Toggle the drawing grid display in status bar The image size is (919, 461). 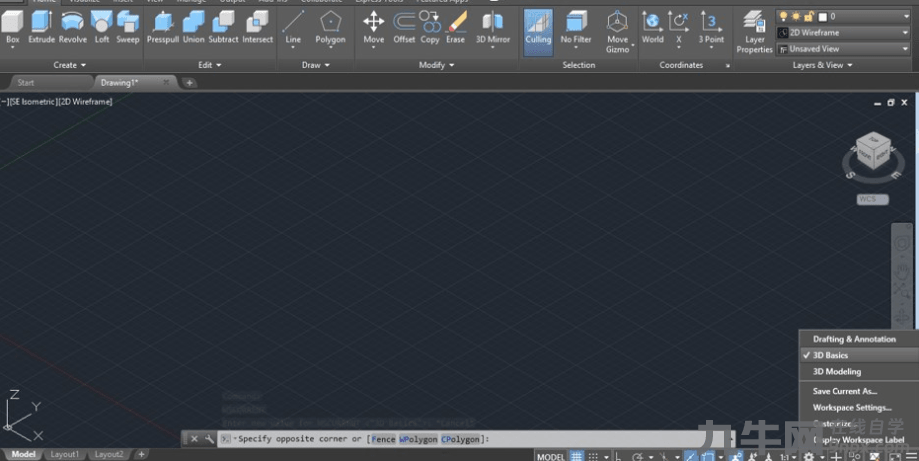coord(577,456)
